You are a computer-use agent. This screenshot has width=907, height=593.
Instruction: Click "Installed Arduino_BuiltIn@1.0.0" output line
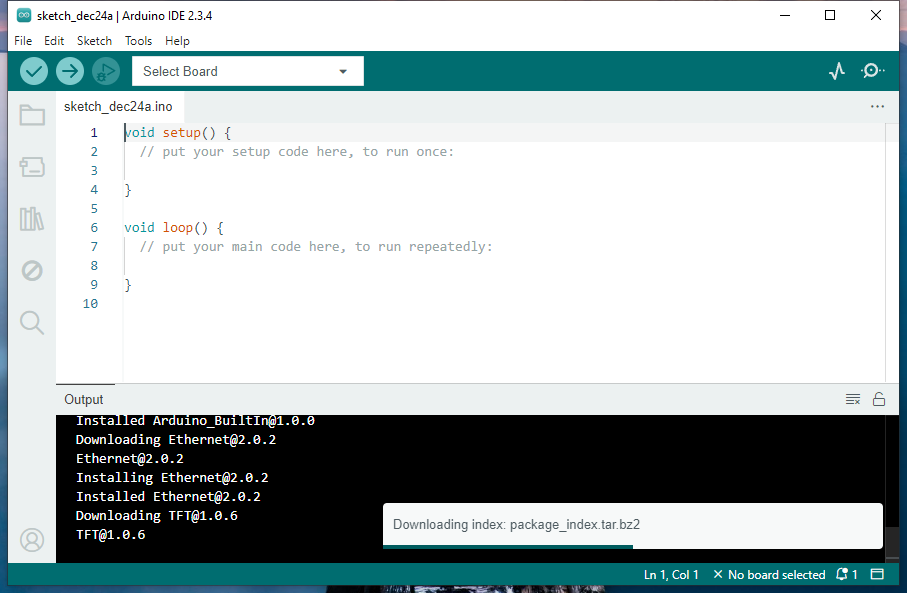click(195, 421)
